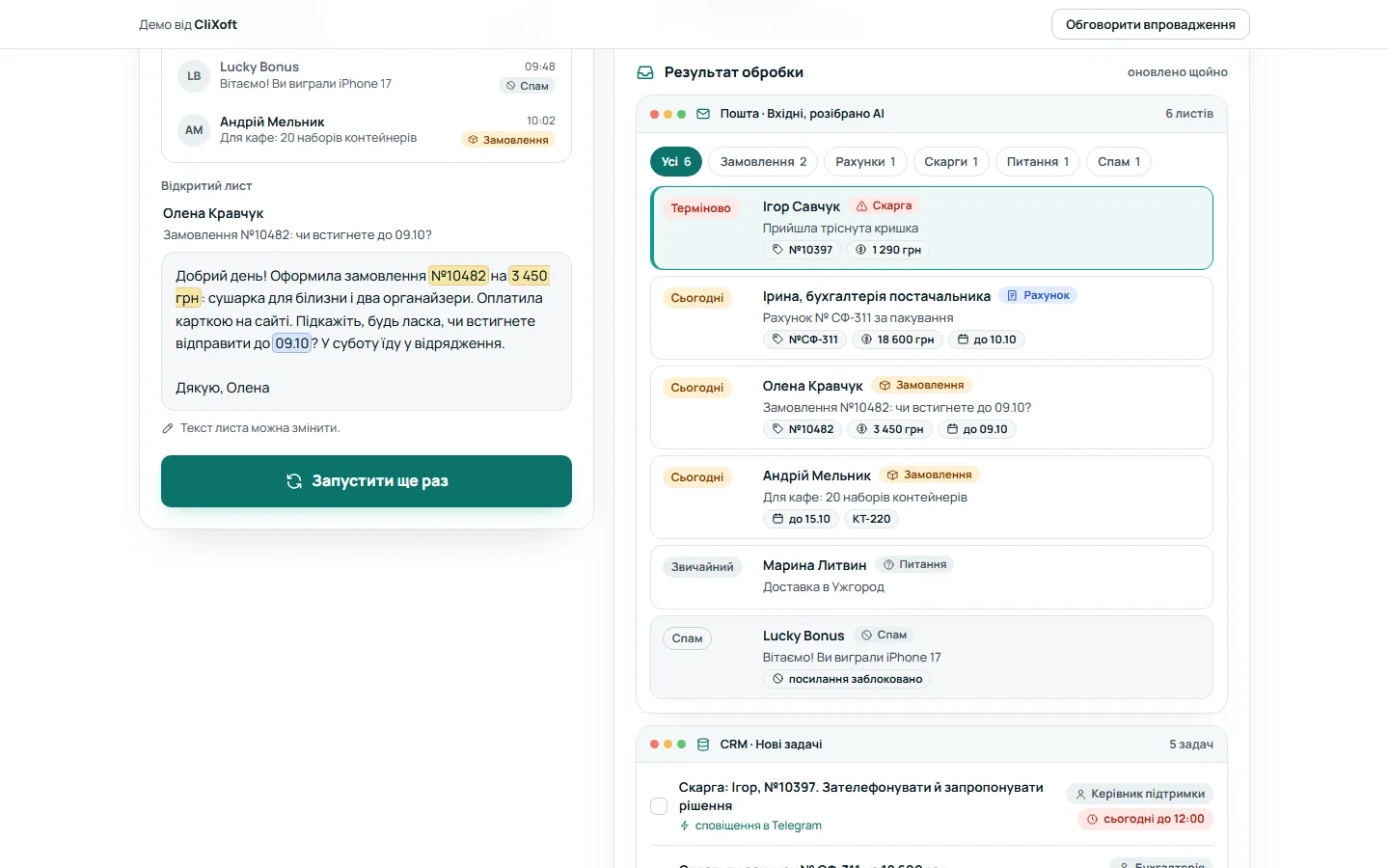This screenshot has height=868, width=1389.
Task: Click the Обговорити впровадження button
Action: click(x=1151, y=24)
